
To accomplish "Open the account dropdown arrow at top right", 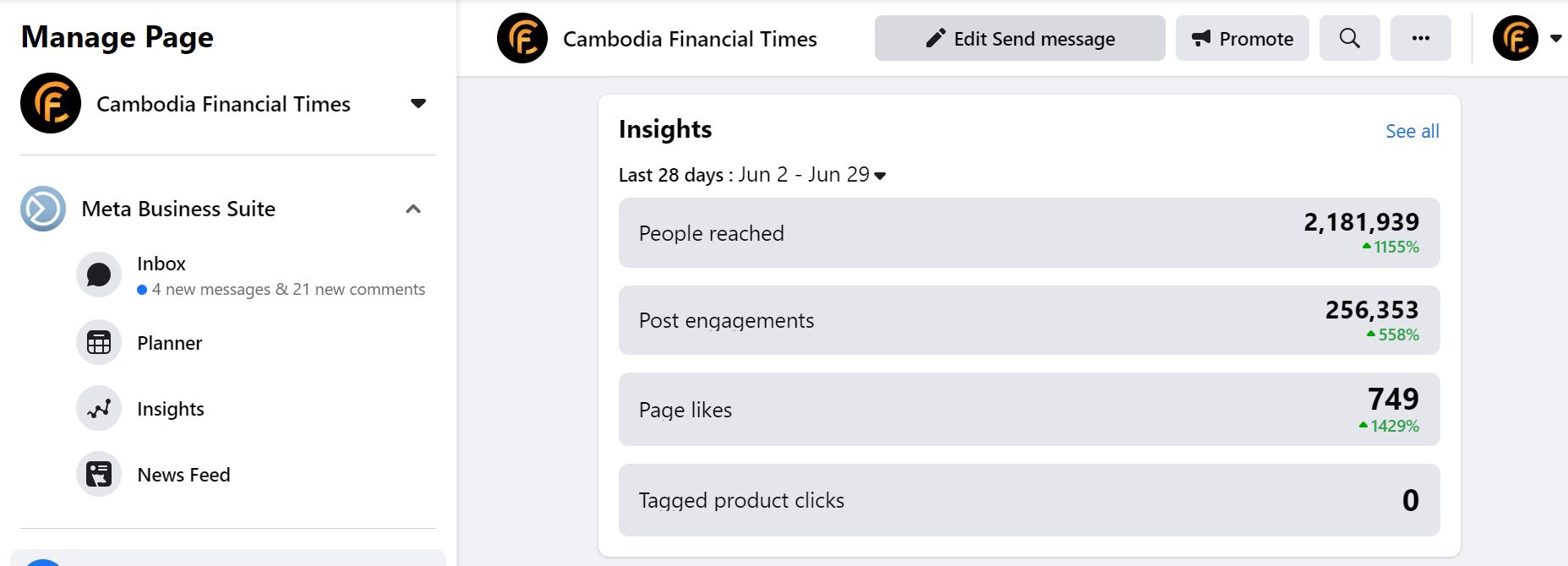I will point(1555,39).
